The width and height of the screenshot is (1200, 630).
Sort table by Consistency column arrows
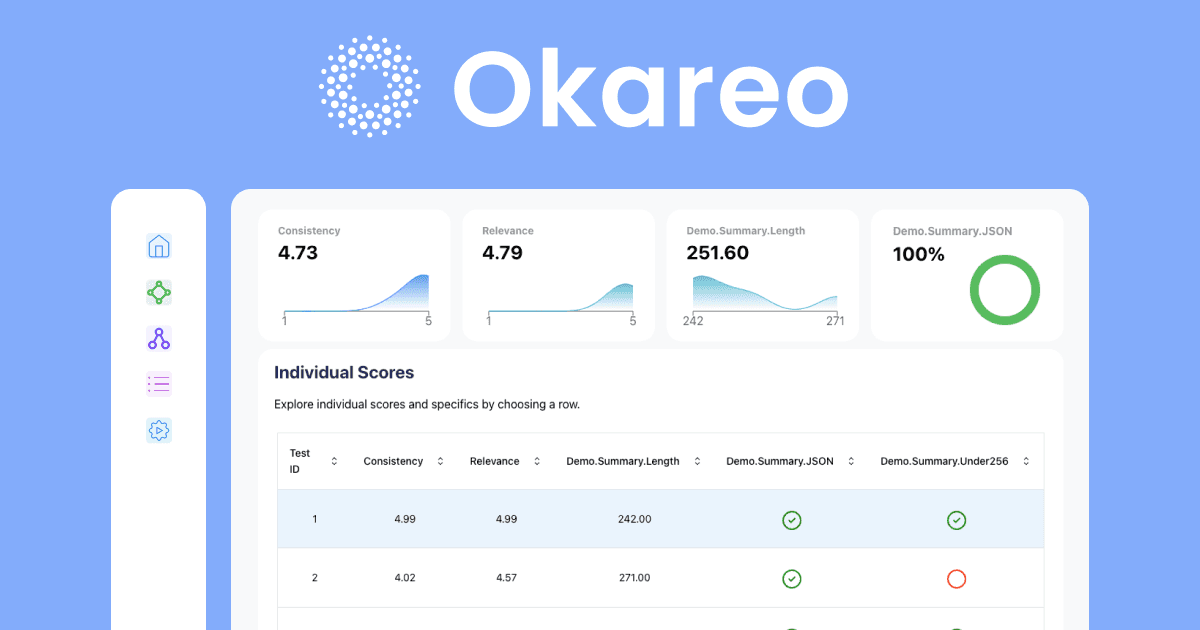[440, 461]
